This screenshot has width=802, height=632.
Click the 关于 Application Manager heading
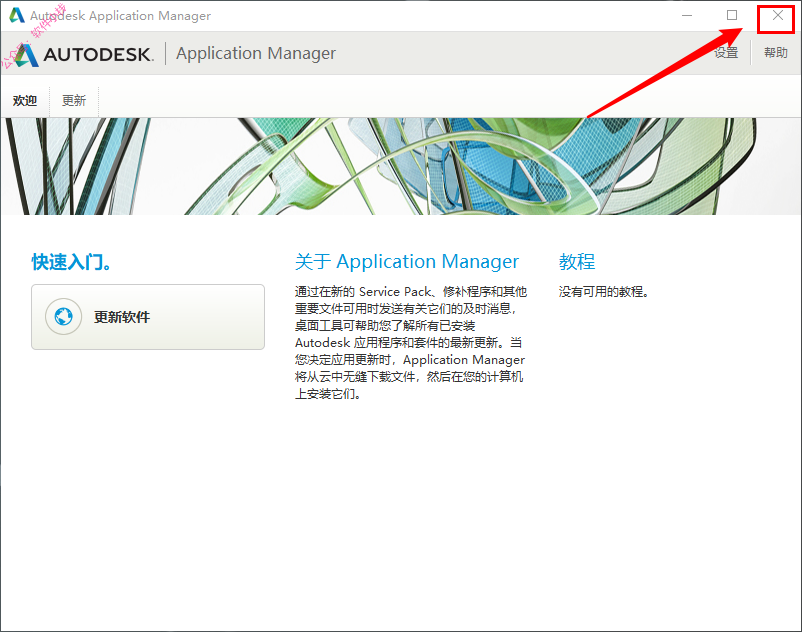(407, 261)
